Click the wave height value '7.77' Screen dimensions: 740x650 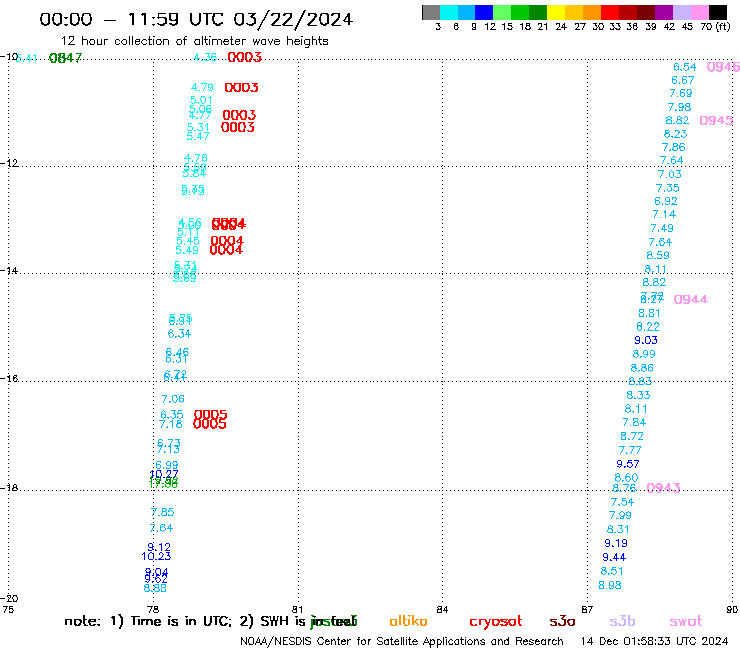click(630, 450)
